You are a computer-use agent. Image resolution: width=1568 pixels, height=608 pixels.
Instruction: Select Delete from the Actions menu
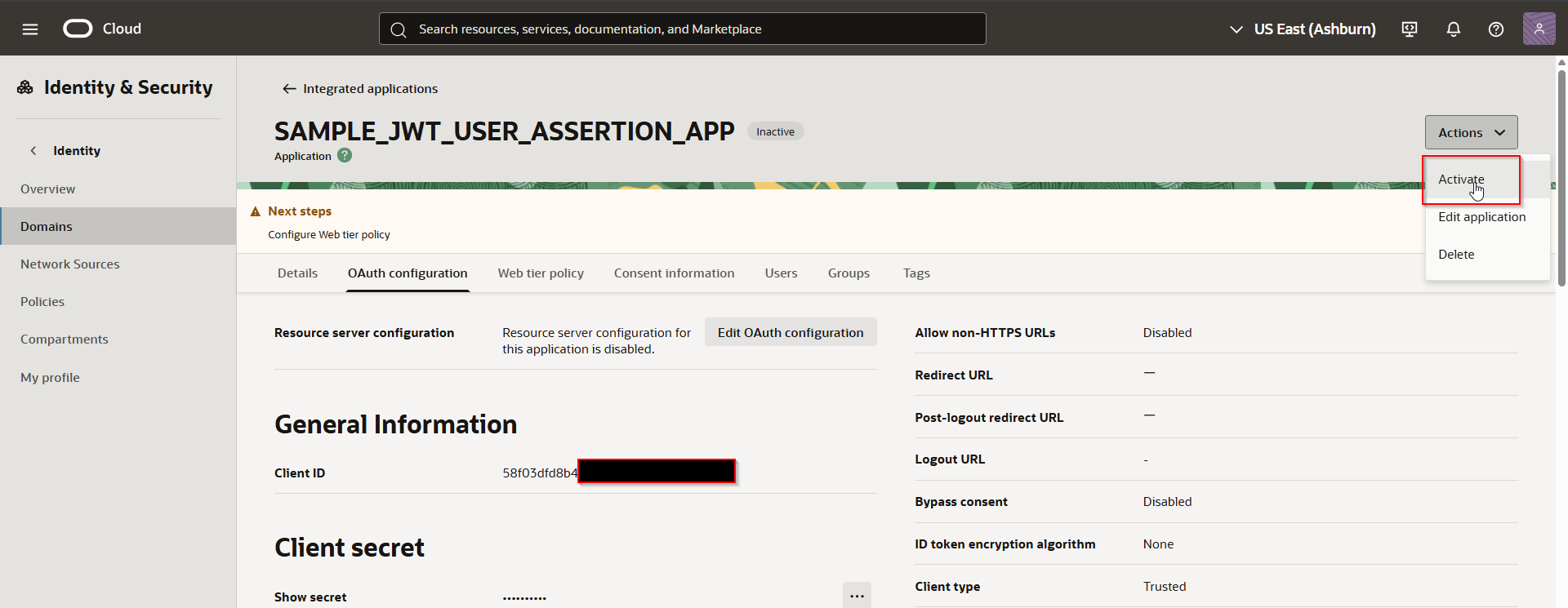tap(1456, 255)
